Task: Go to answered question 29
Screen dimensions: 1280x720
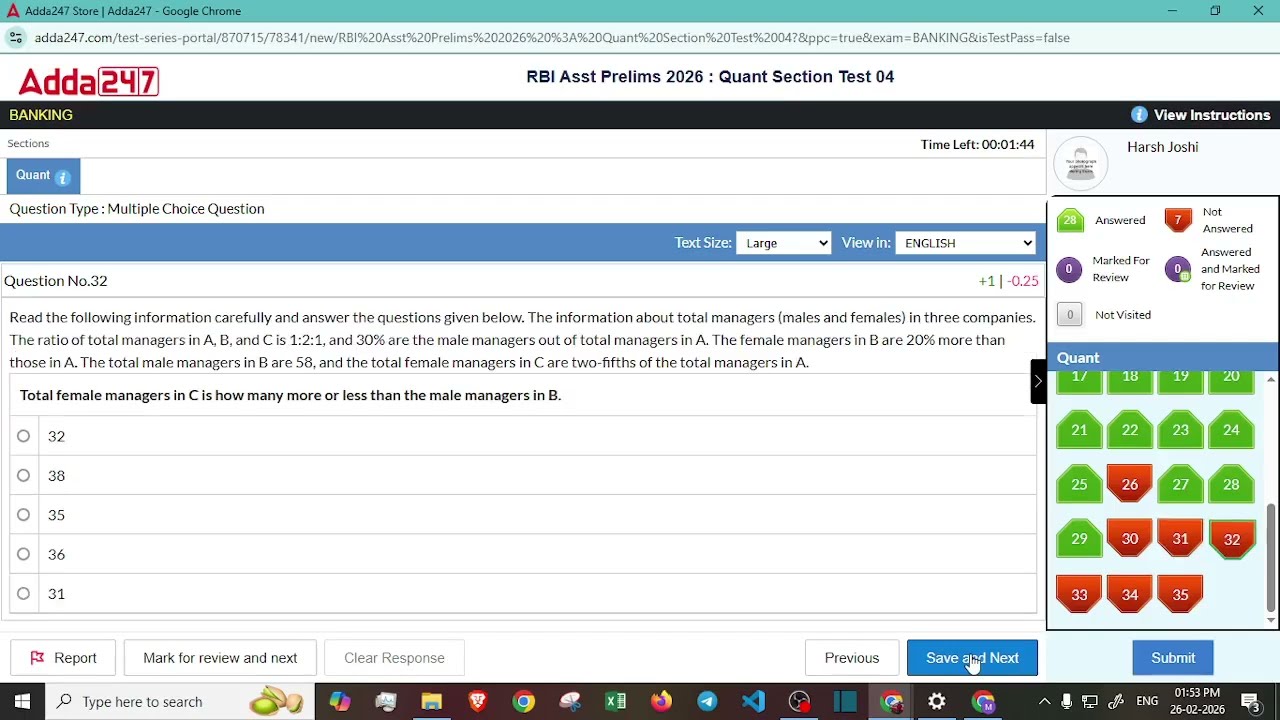Action: click(1079, 539)
